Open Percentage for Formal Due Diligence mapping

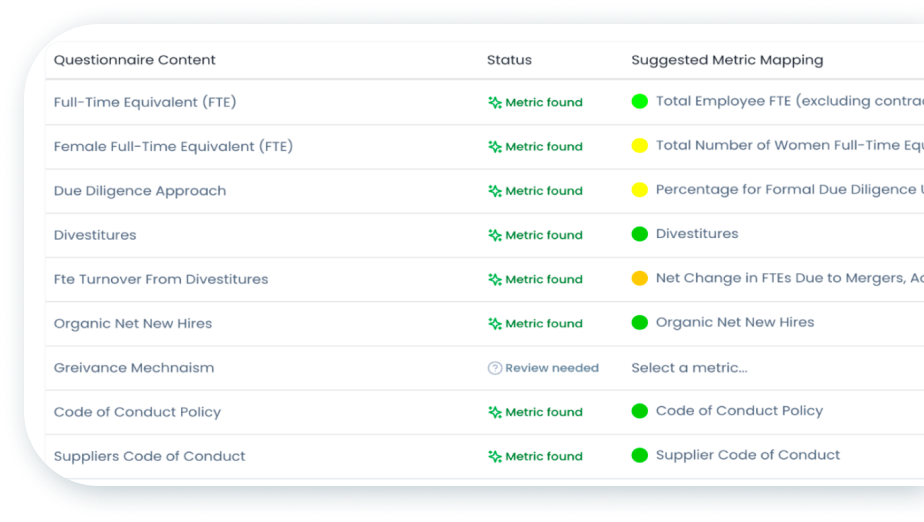pos(790,190)
